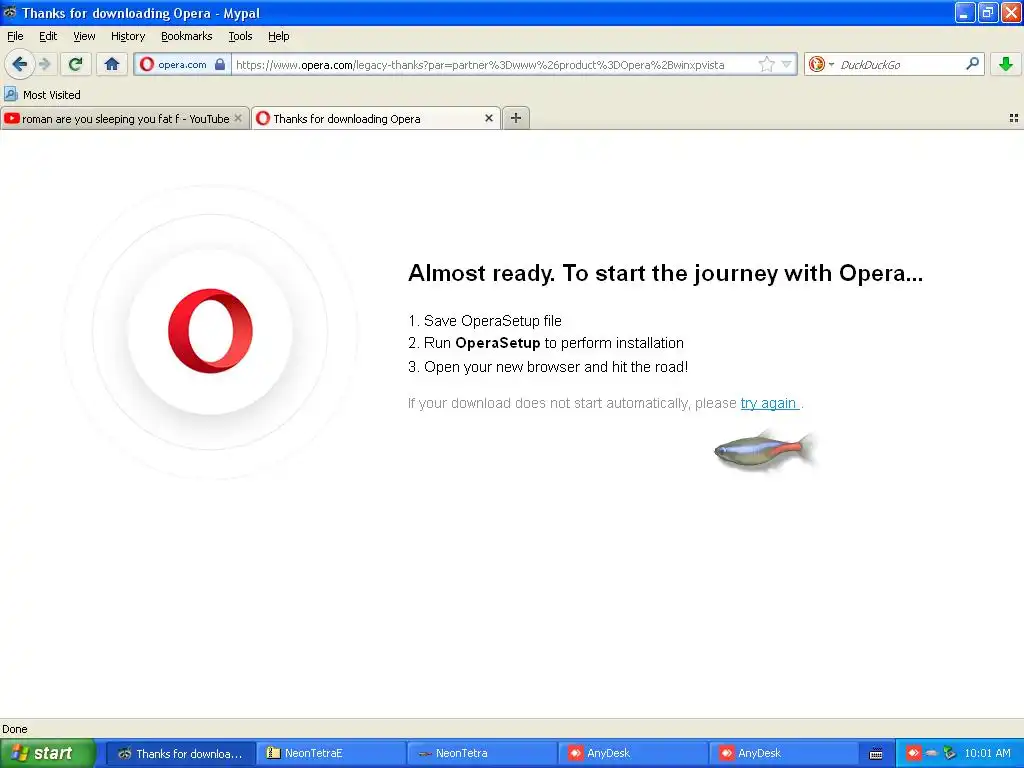
Task: Open the File menu
Action: pyautogui.click(x=15, y=36)
